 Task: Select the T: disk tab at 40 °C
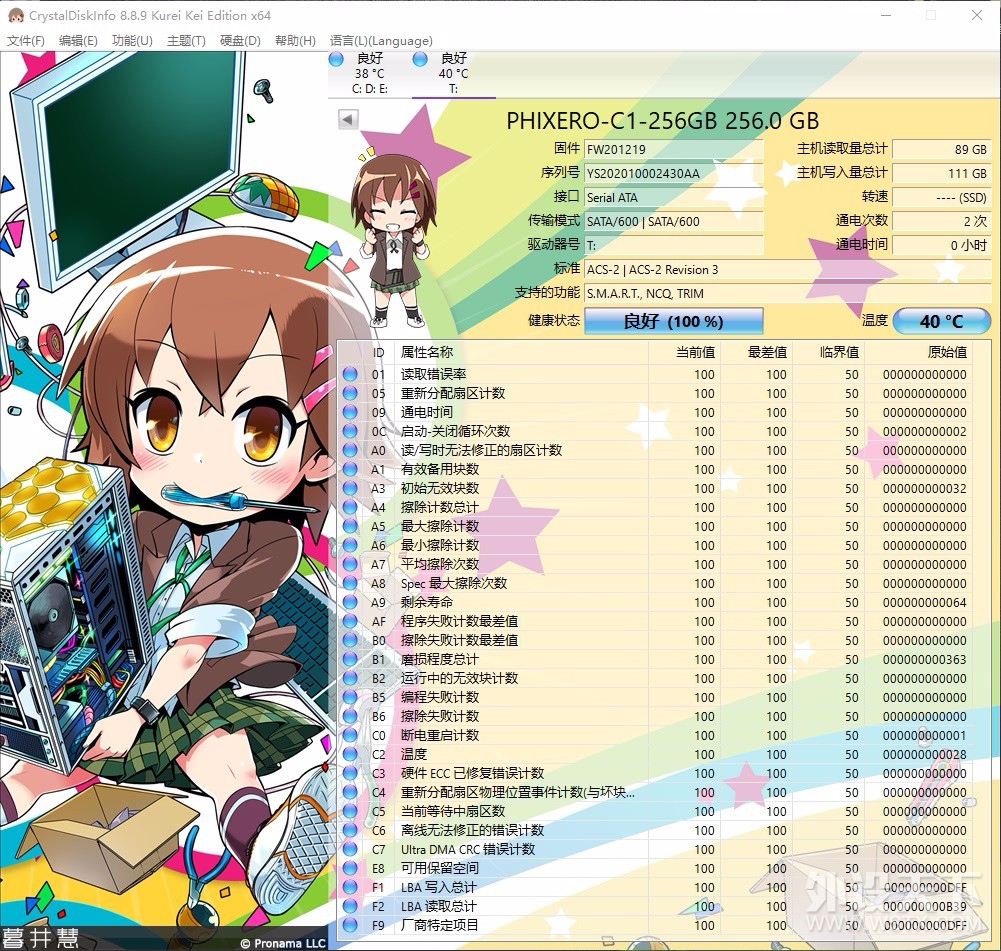pyautogui.click(x=453, y=73)
